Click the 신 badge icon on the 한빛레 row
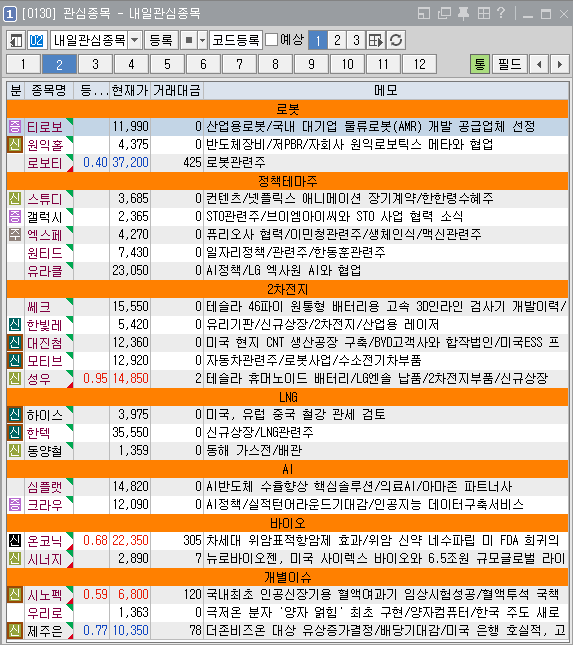This screenshot has width=573, height=645. click(15, 325)
